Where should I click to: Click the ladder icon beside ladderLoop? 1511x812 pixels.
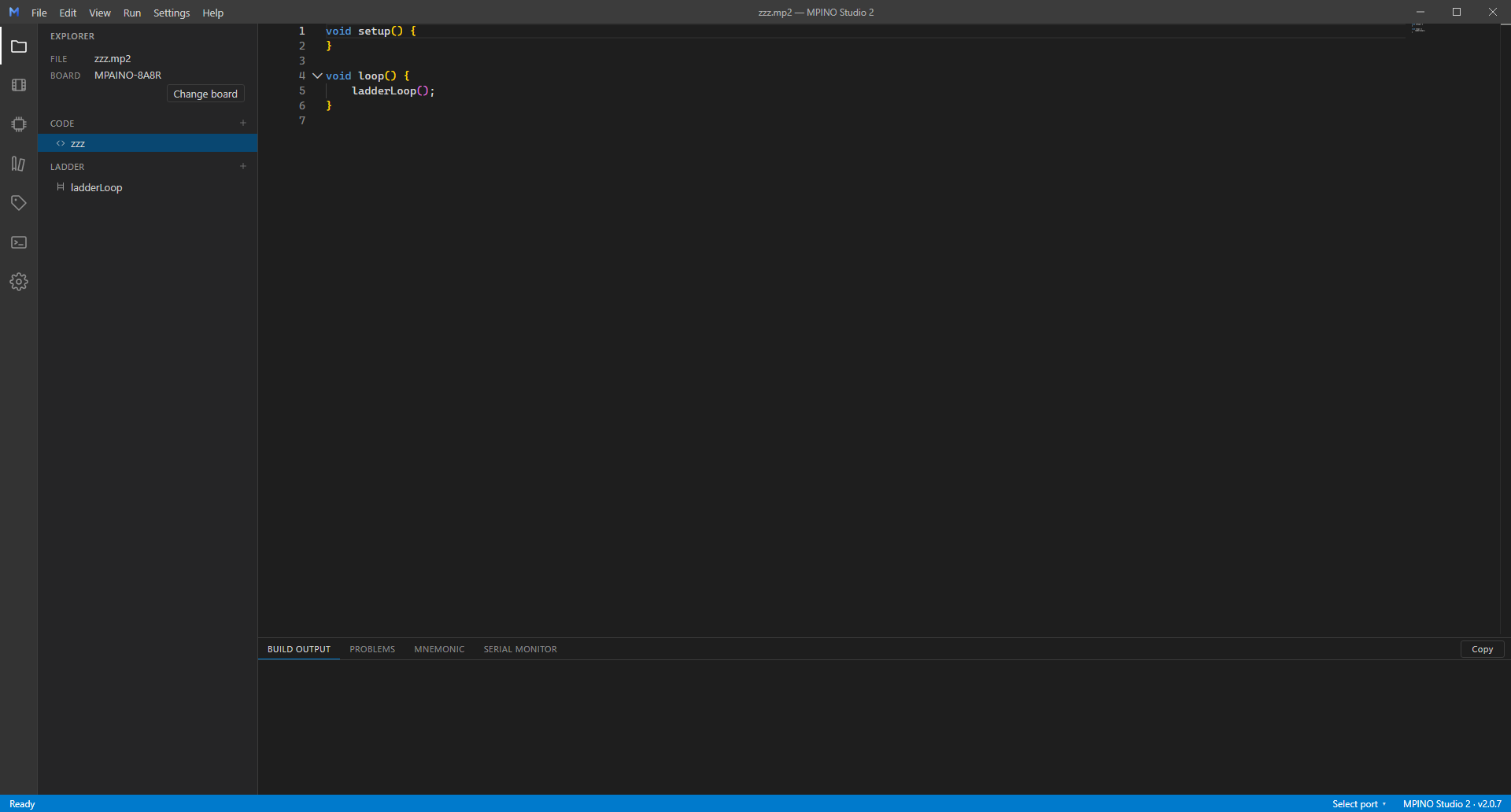click(61, 187)
